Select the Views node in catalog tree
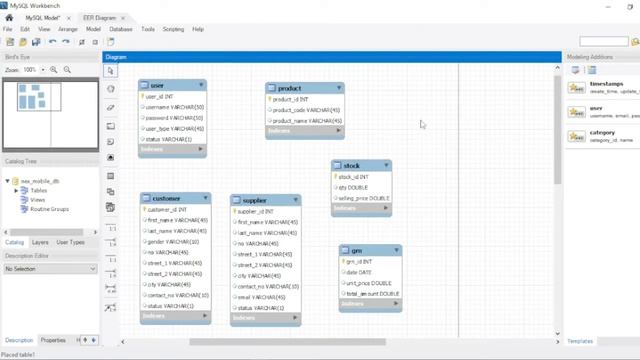 pos(37,200)
